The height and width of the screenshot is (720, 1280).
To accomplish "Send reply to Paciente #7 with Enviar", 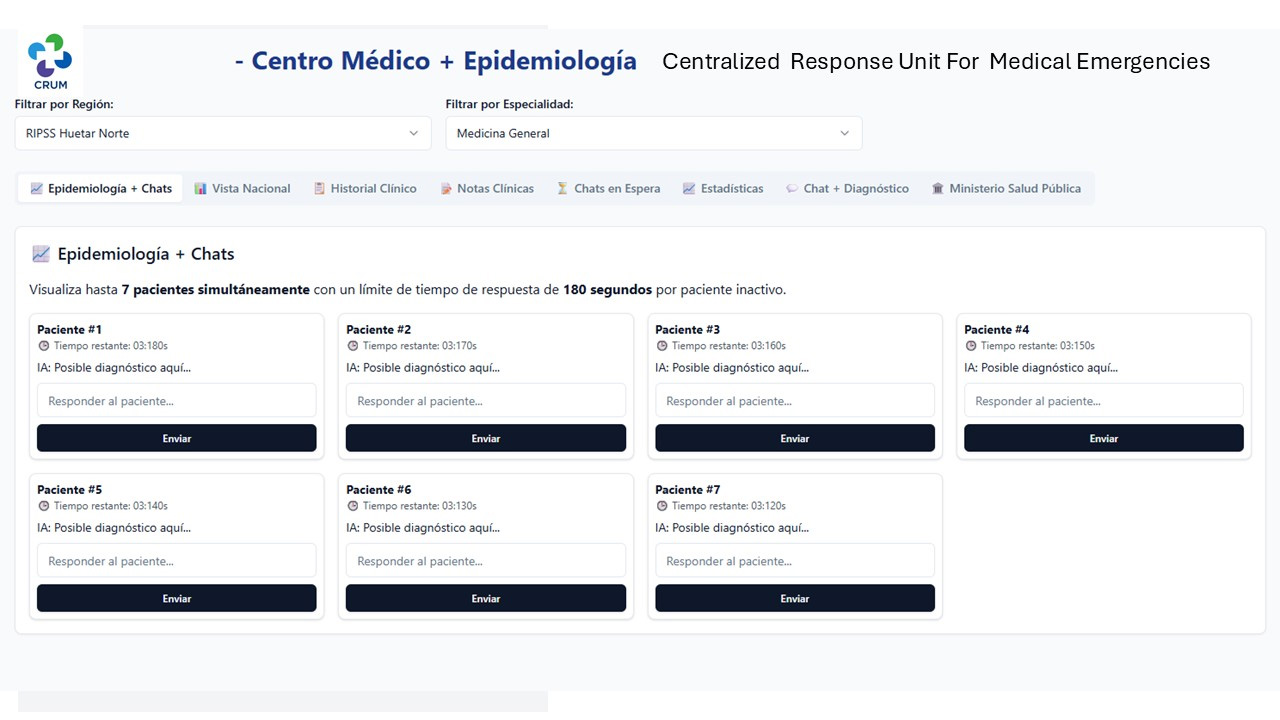I will [794, 598].
